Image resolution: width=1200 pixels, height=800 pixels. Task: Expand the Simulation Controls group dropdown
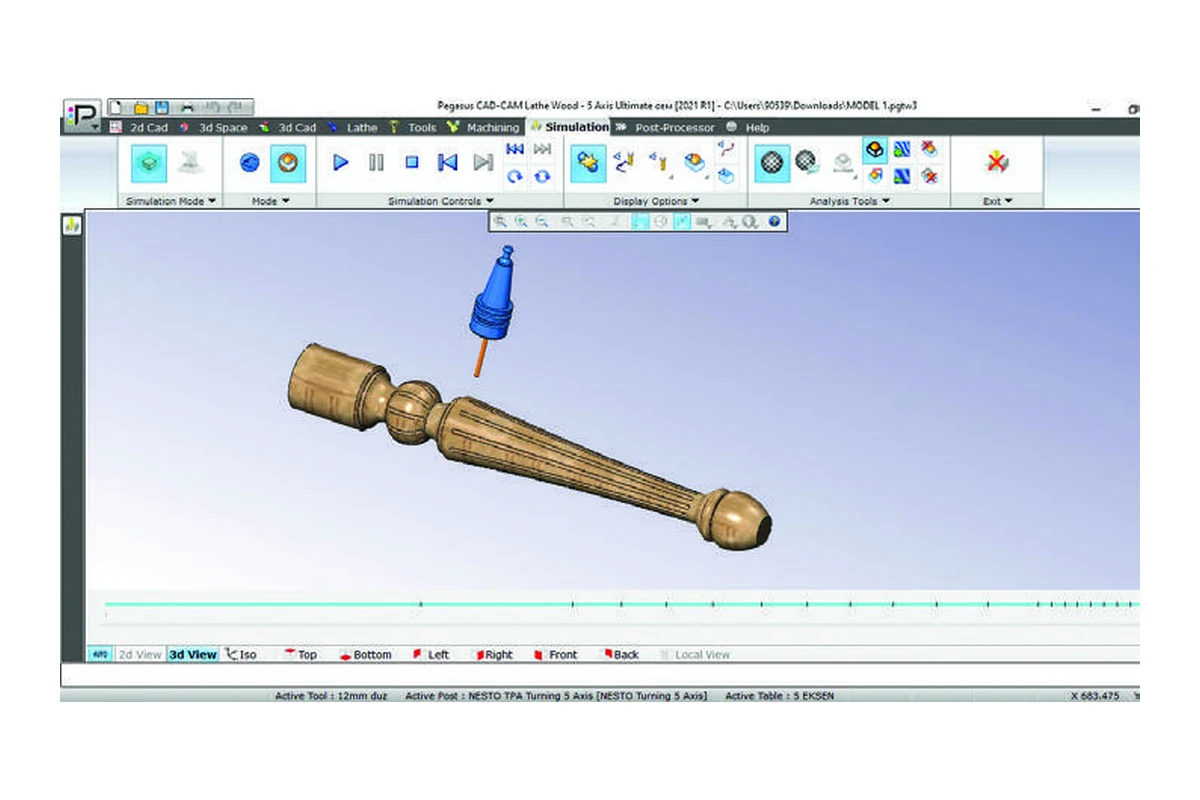pyautogui.click(x=441, y=201)
